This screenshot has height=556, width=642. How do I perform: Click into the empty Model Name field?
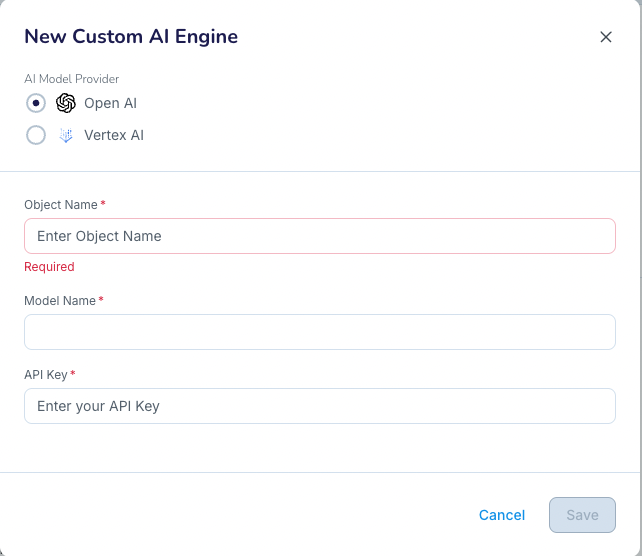pyautogui.click(x=319, y=332)
